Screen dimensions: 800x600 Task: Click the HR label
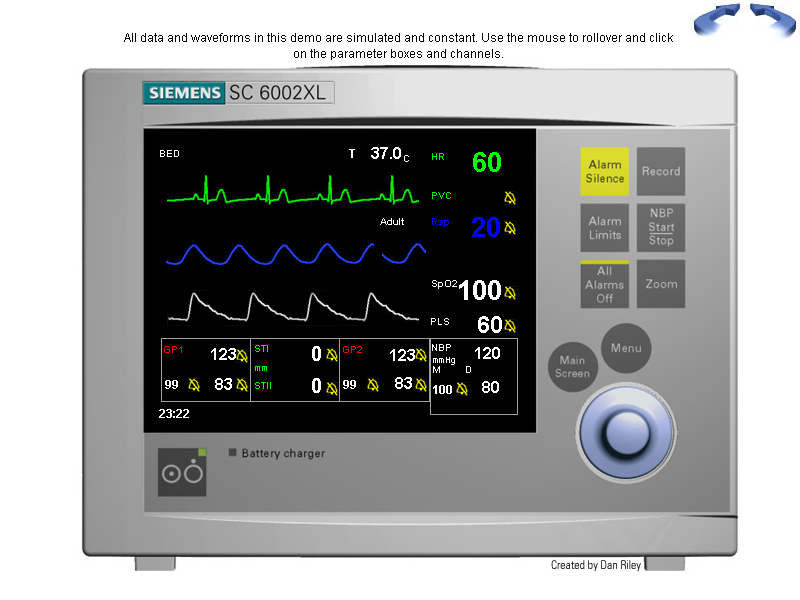tap(438, 157)
